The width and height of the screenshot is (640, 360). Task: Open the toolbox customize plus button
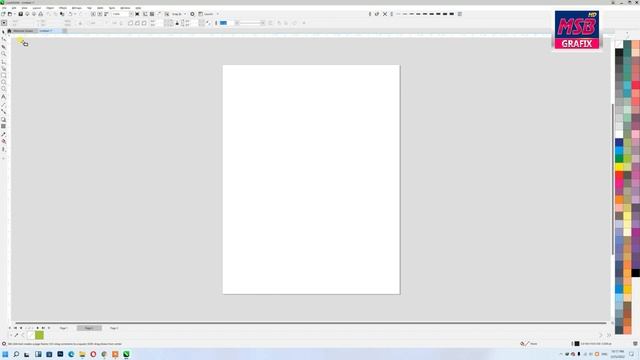4,158
